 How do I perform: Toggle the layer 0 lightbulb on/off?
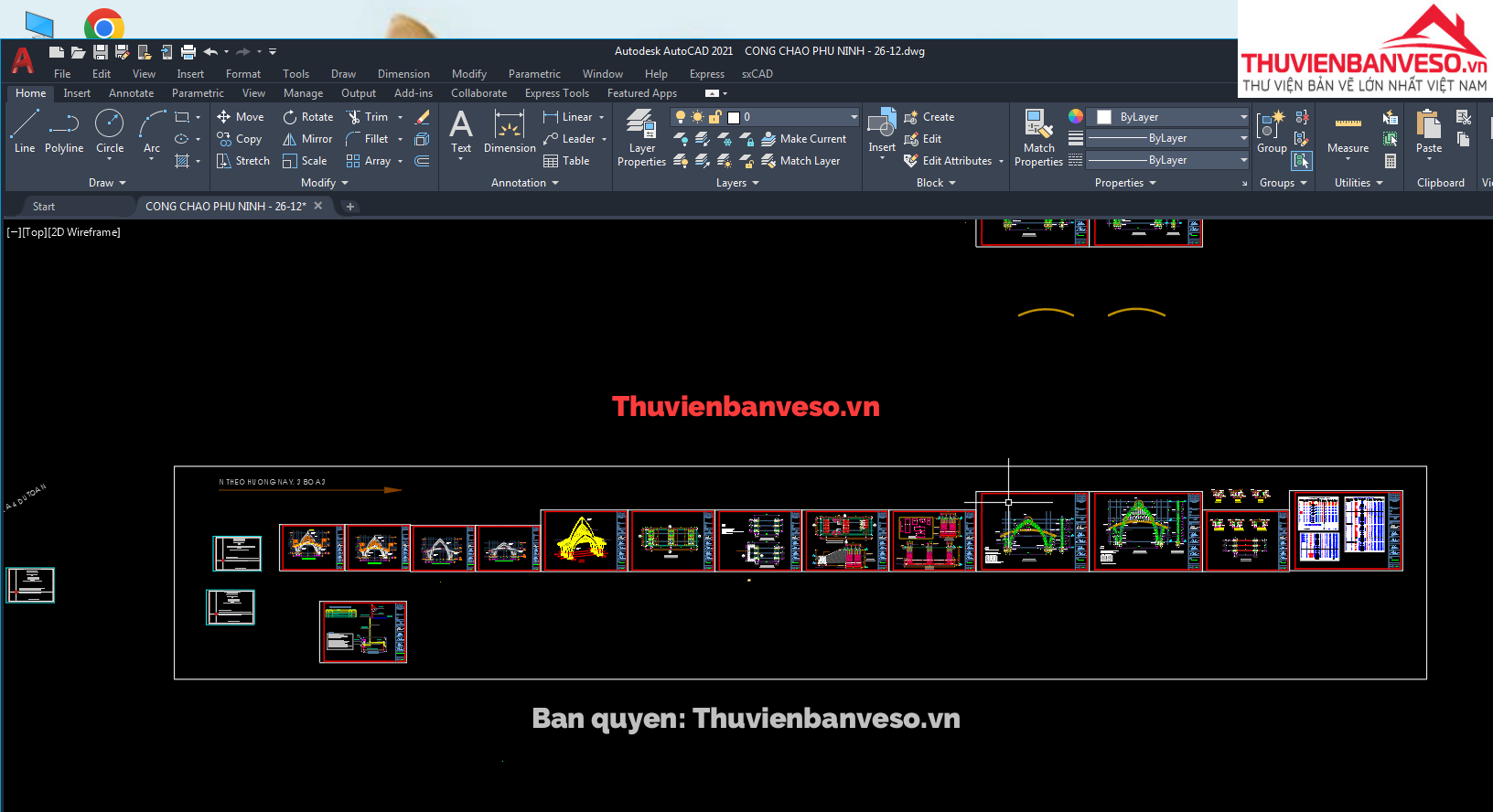coord(681,117)
